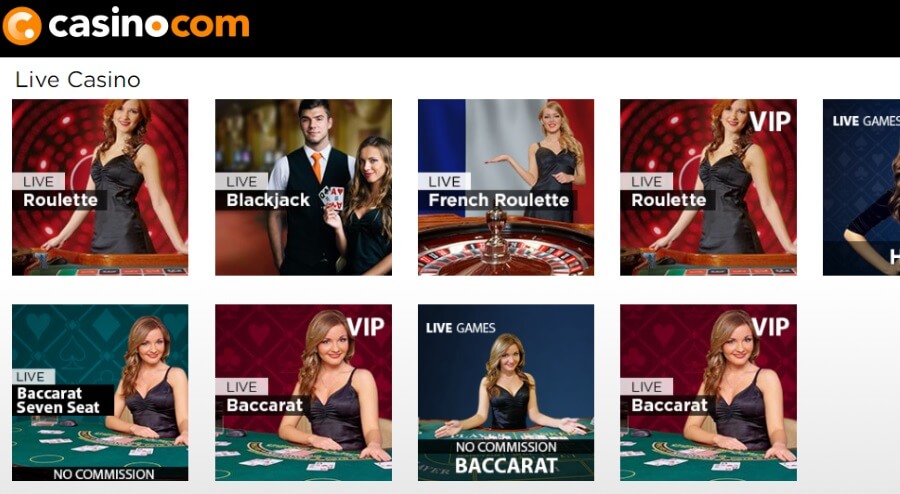Viewport: 900px width, 494px height.
Task: Click the playing cards held by dealer
Action: pos(332,197)
